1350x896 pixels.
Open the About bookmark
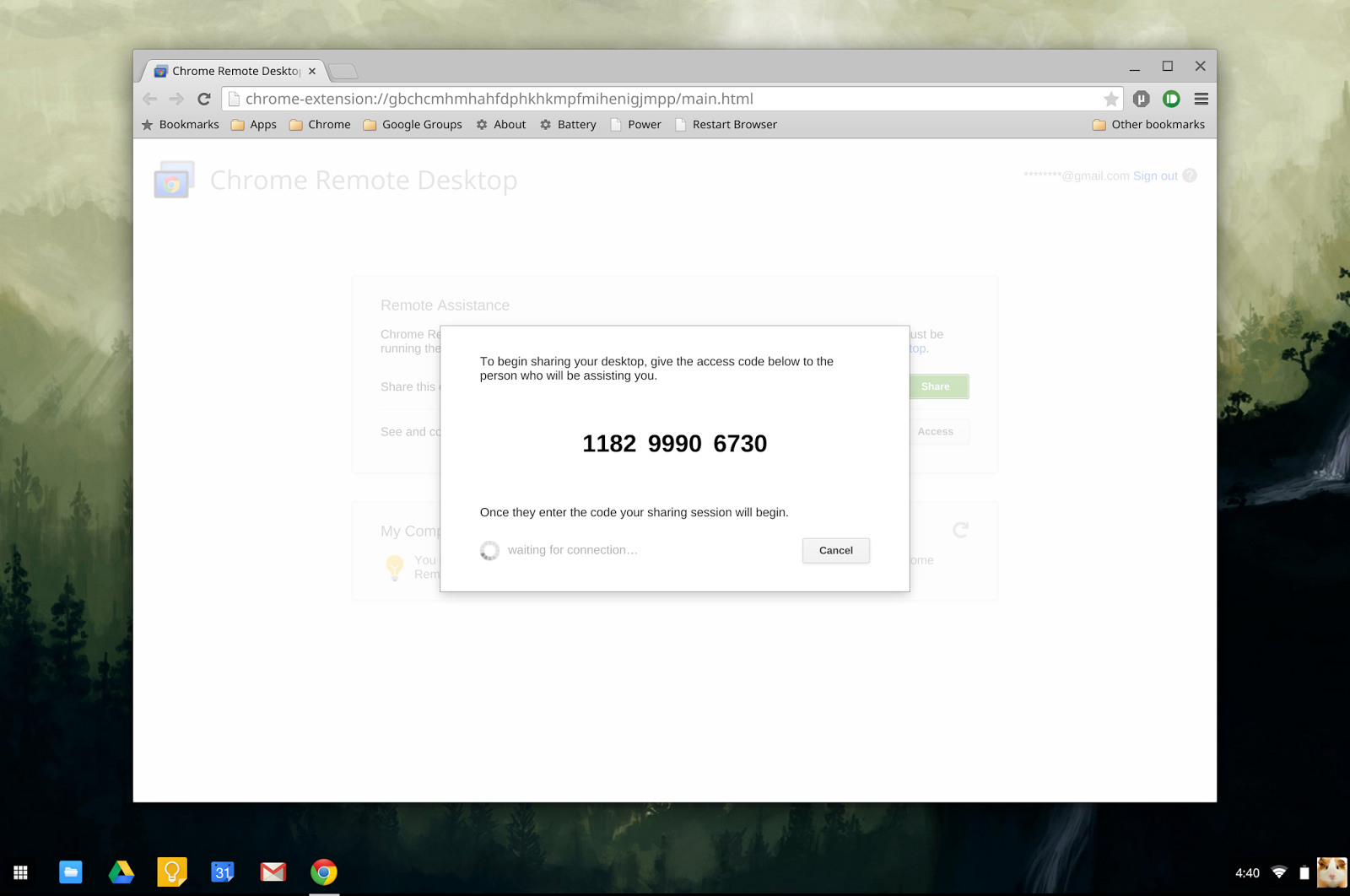tap(501, 124)
